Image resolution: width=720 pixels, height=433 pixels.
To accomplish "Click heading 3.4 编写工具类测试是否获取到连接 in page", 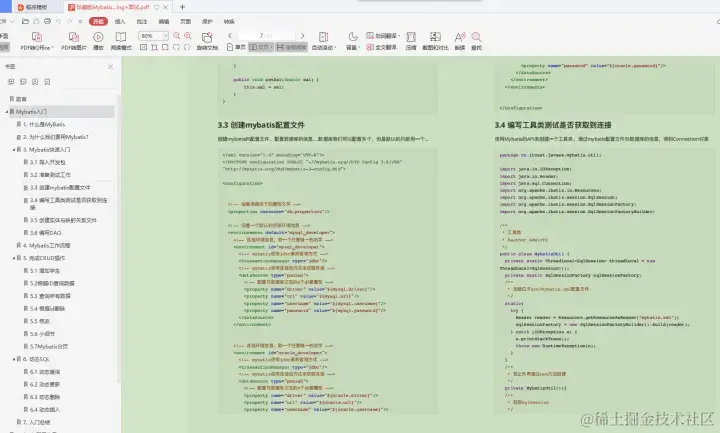I will click(553, 125).
